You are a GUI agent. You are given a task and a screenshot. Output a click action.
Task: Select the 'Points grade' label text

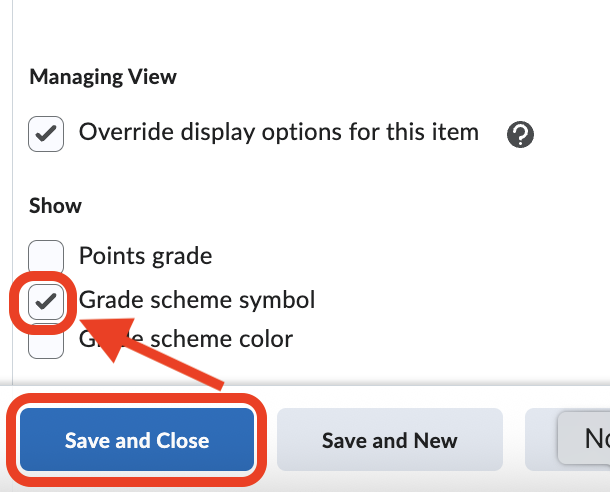(x=145, y=256)
